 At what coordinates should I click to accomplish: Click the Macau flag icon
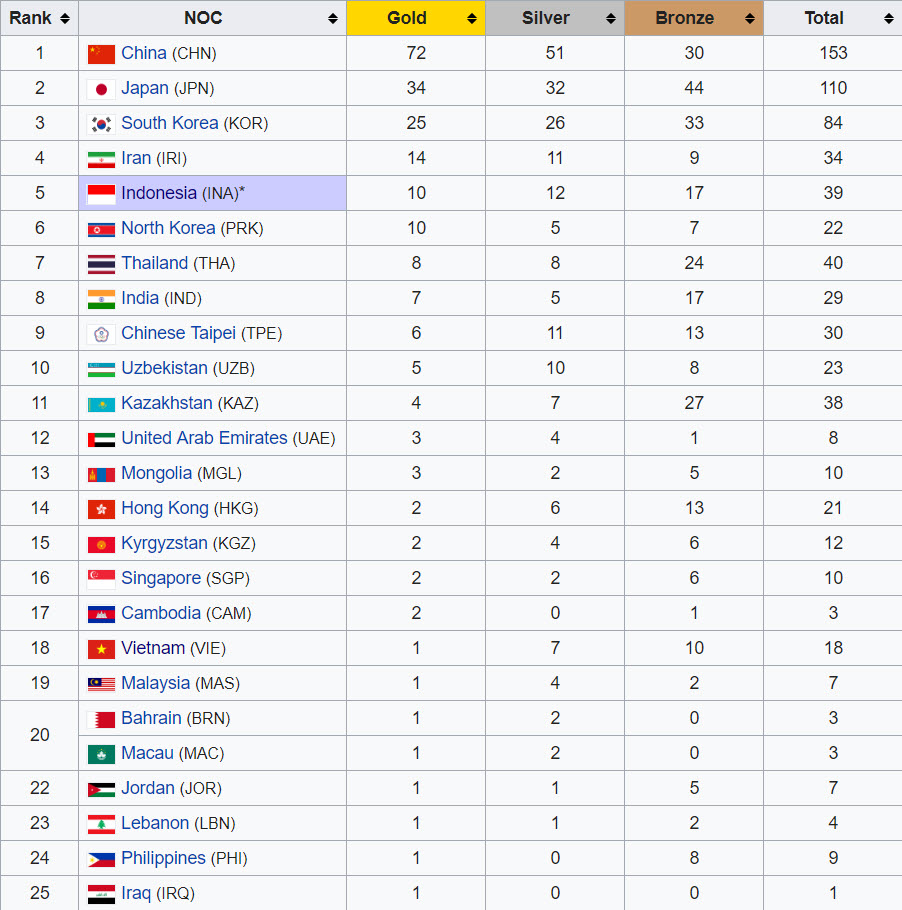pyautogui.click(x=101, y=754)
